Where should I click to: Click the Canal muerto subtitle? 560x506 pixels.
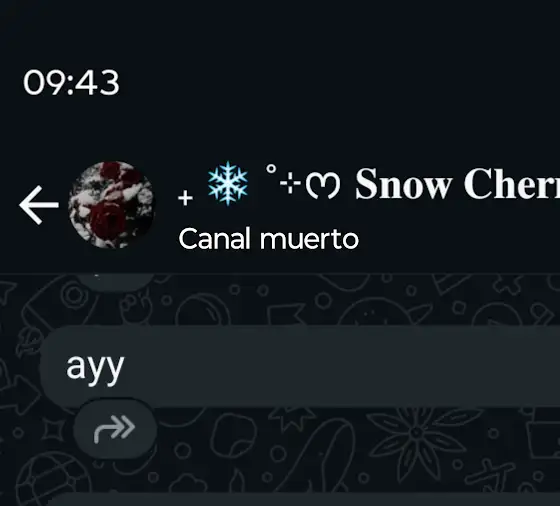click(269, 239)
